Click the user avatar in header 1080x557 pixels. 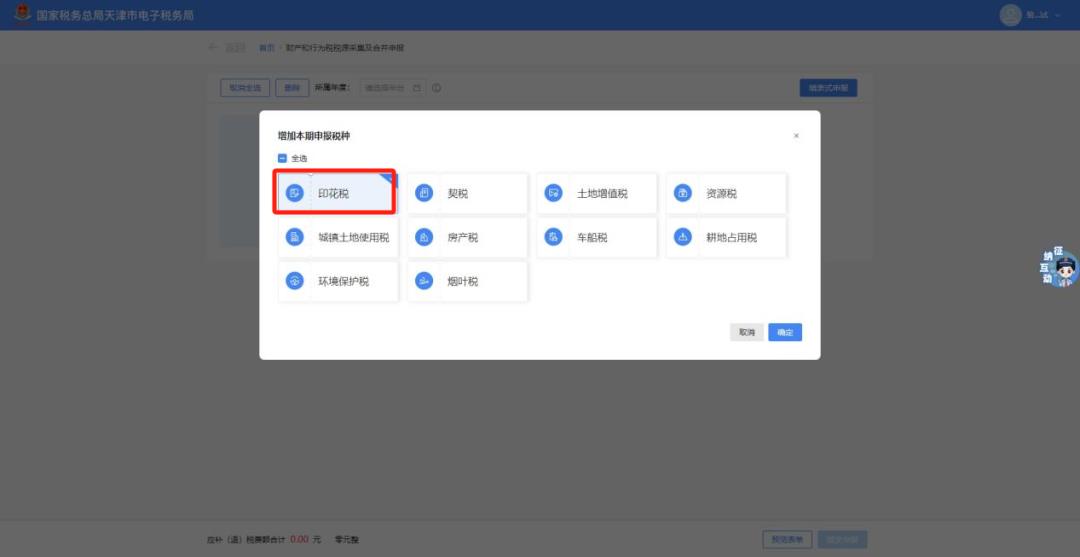(1010, 15)
